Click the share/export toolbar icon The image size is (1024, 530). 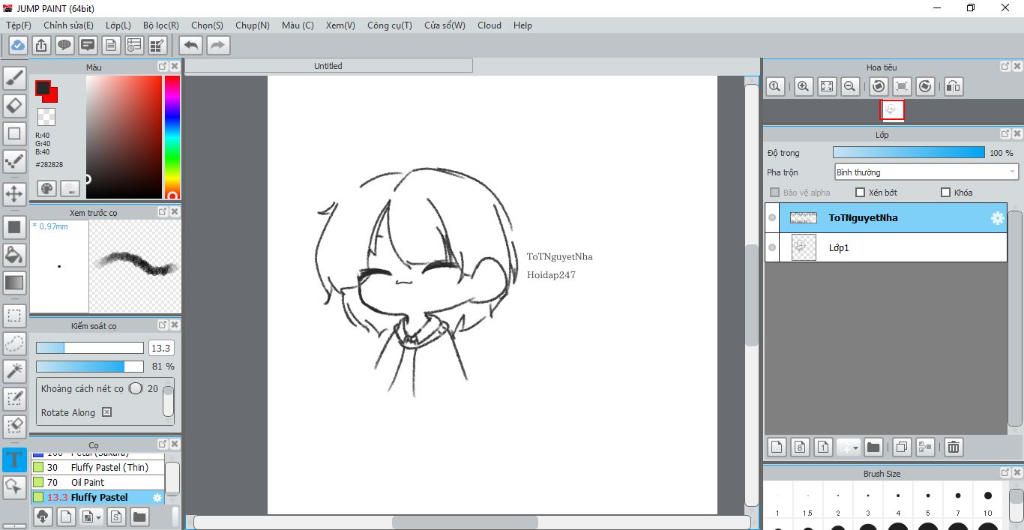[x=40, y=45]
